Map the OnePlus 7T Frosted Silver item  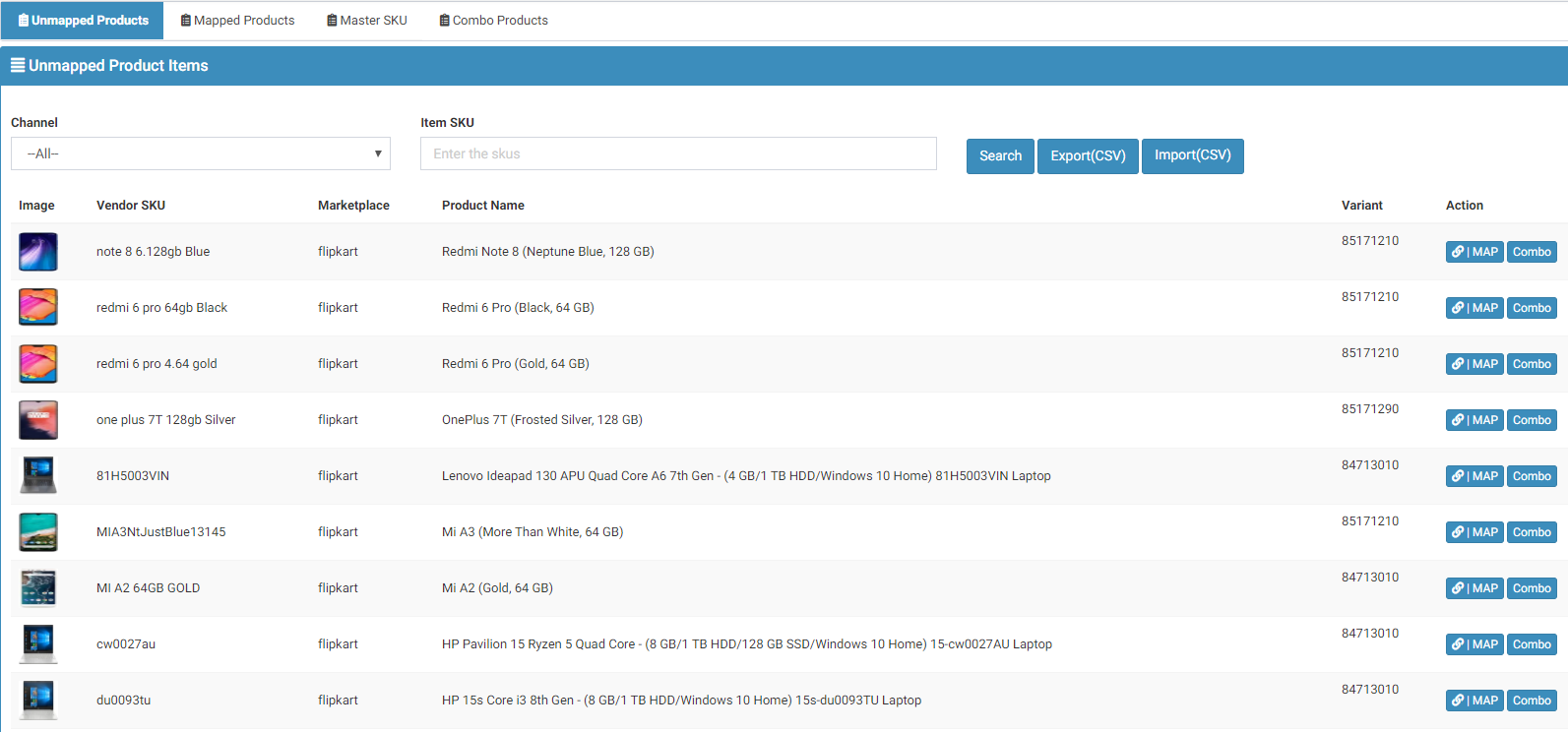pos(1474,420)
